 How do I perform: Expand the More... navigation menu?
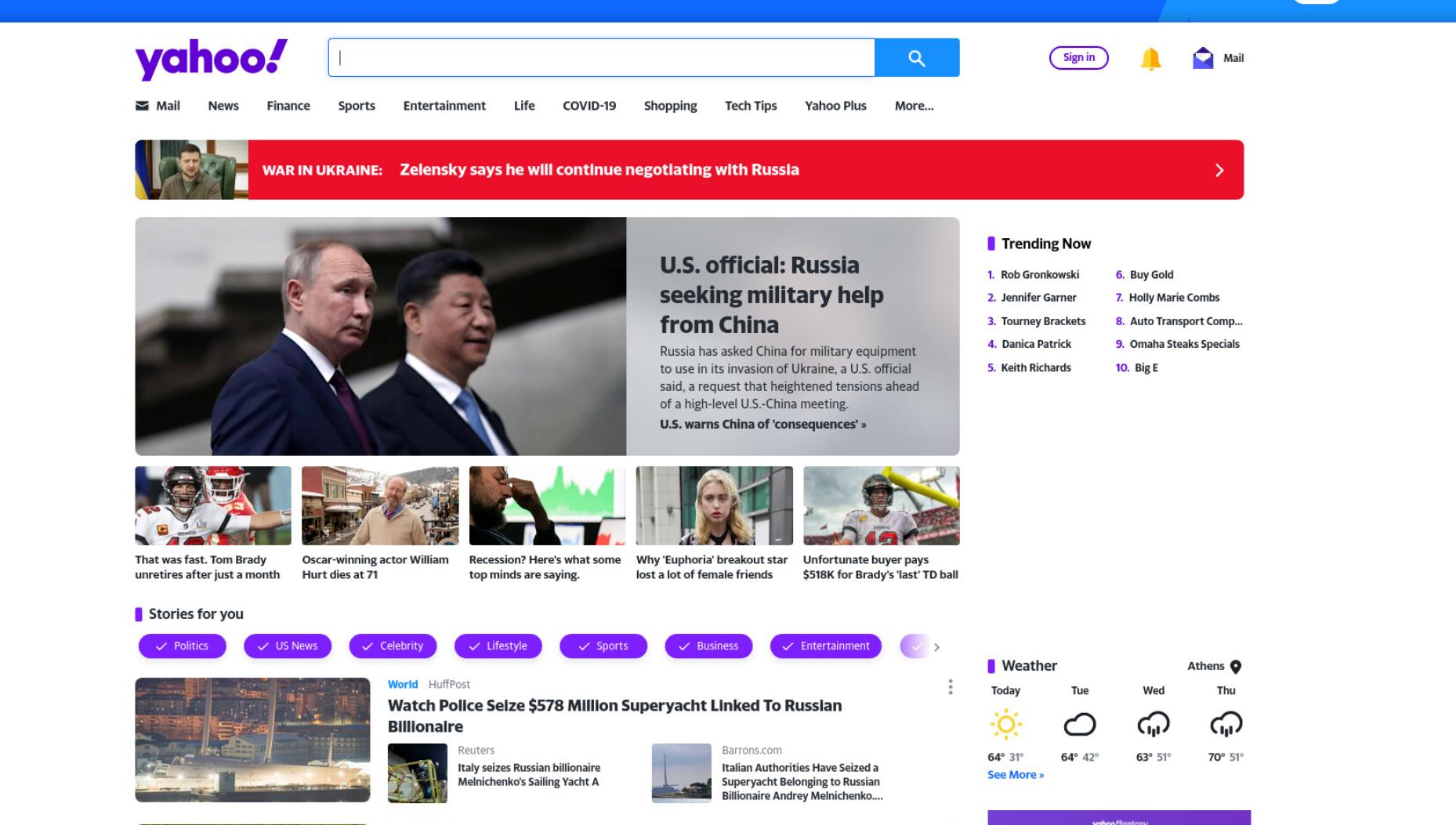[914, 106]
